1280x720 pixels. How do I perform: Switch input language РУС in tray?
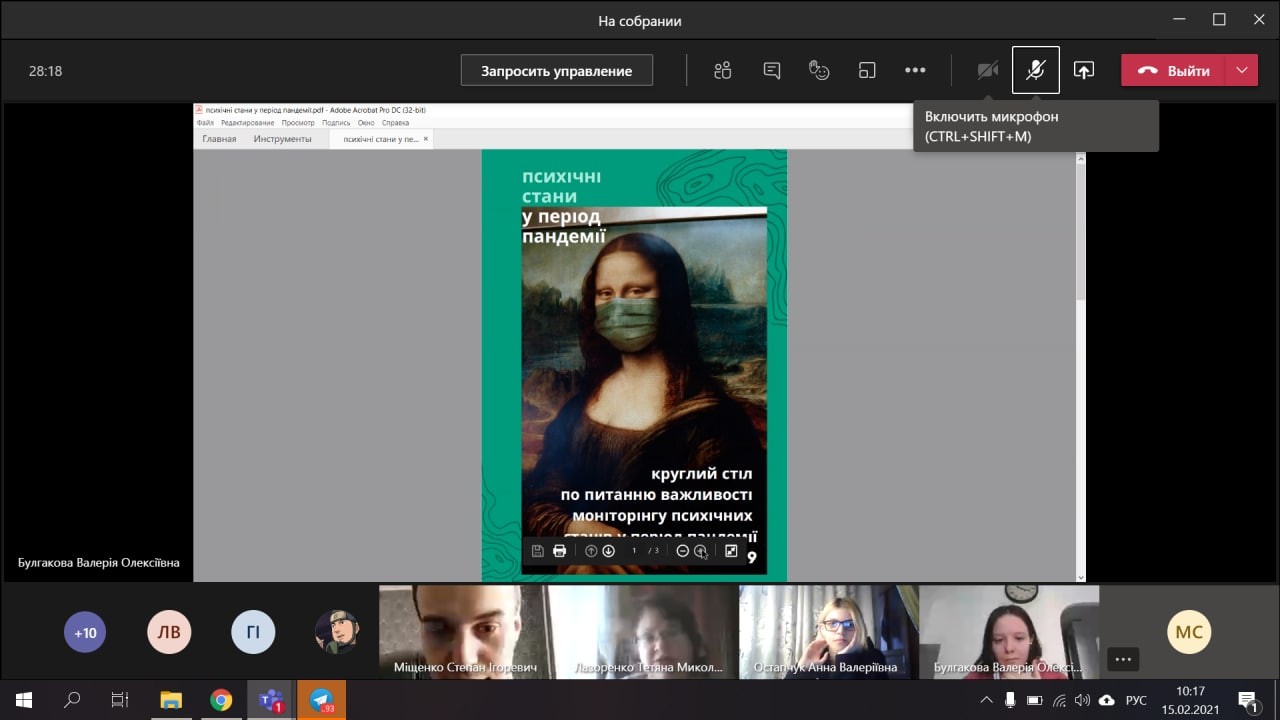(1136, 700)
